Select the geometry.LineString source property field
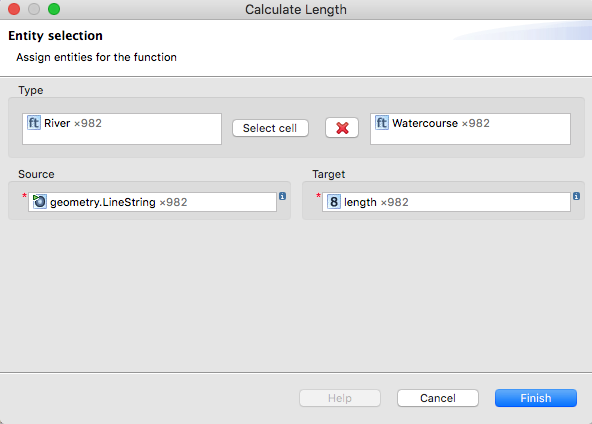This screenshot has width=592, height=424. pyautogui.click(x=152, y=202)
